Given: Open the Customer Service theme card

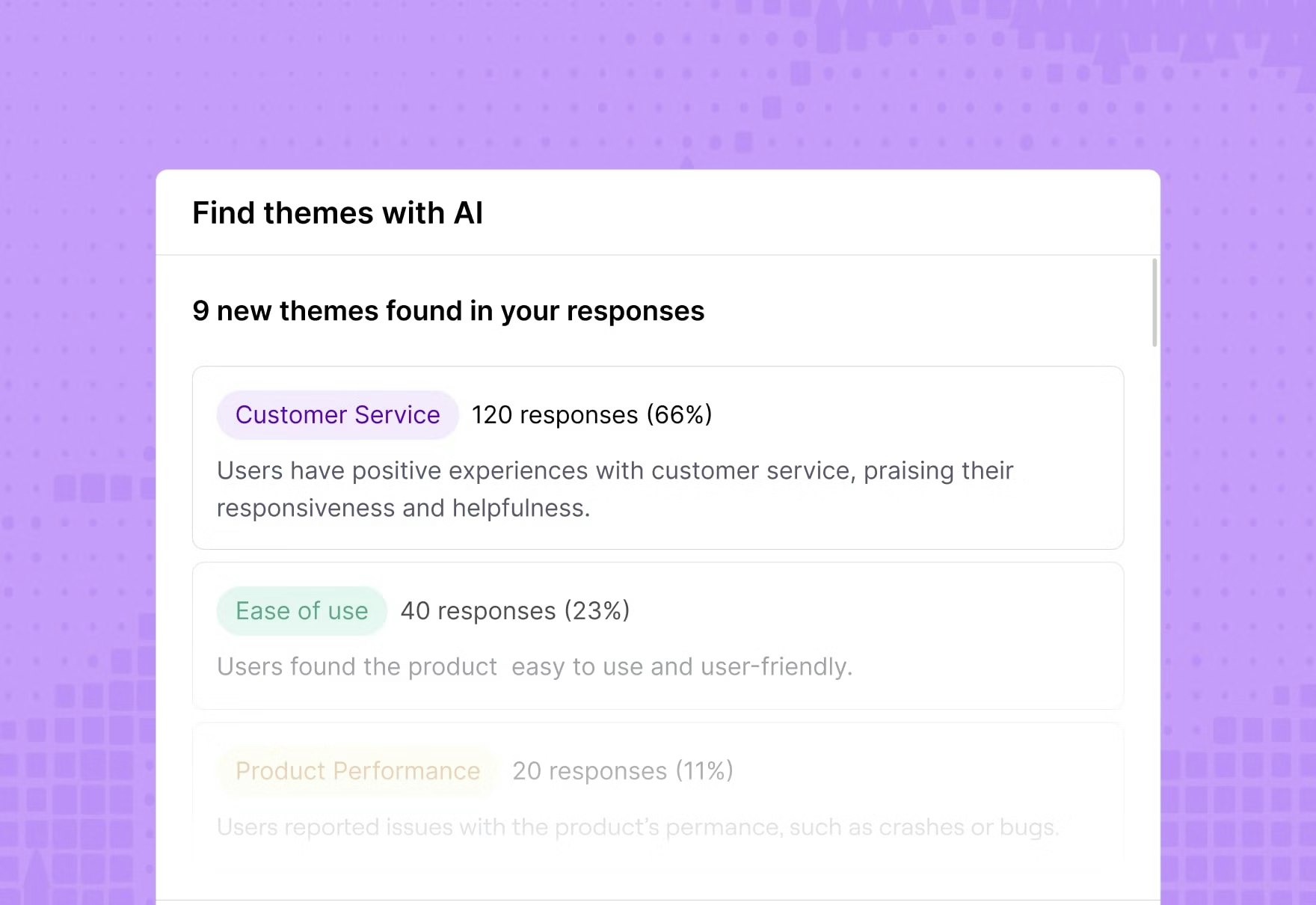Looking at the screenshot, I should 658,456.
